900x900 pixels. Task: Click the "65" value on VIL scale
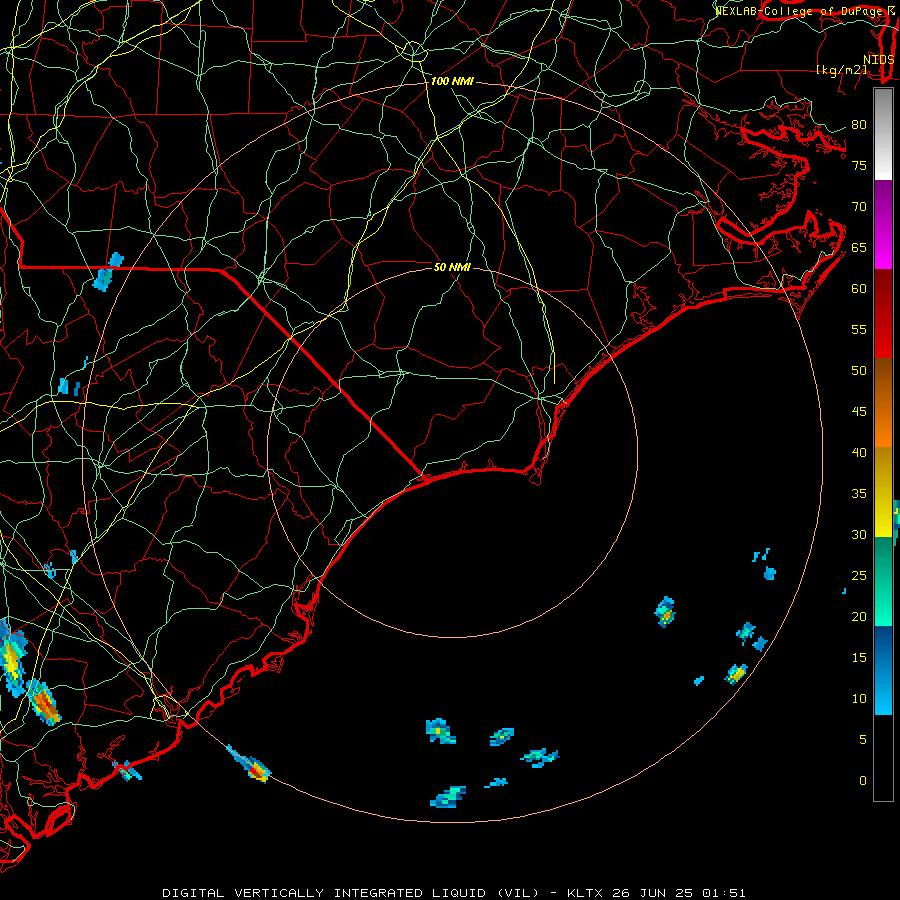(x=859, y=248)
